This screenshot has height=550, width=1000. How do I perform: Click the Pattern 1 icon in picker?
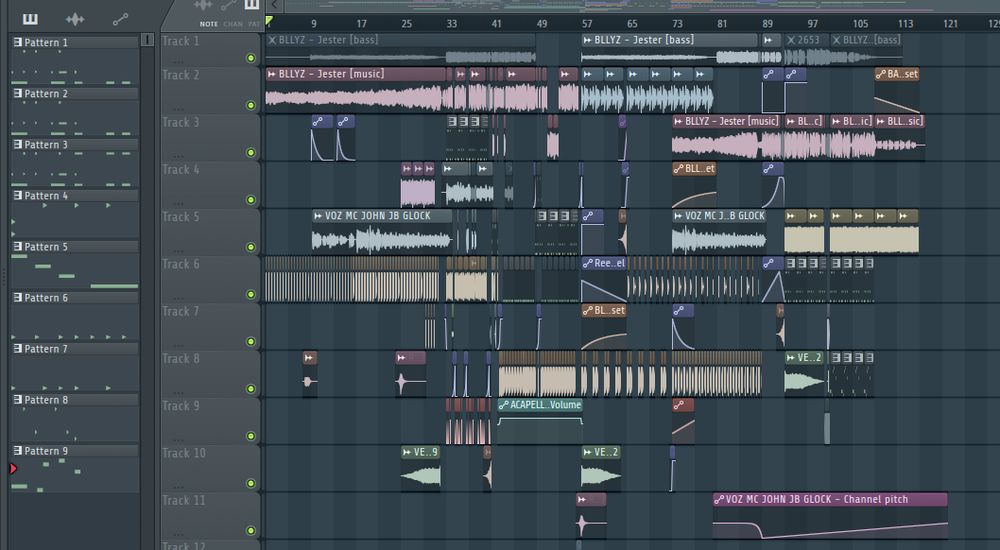(18, 42)
